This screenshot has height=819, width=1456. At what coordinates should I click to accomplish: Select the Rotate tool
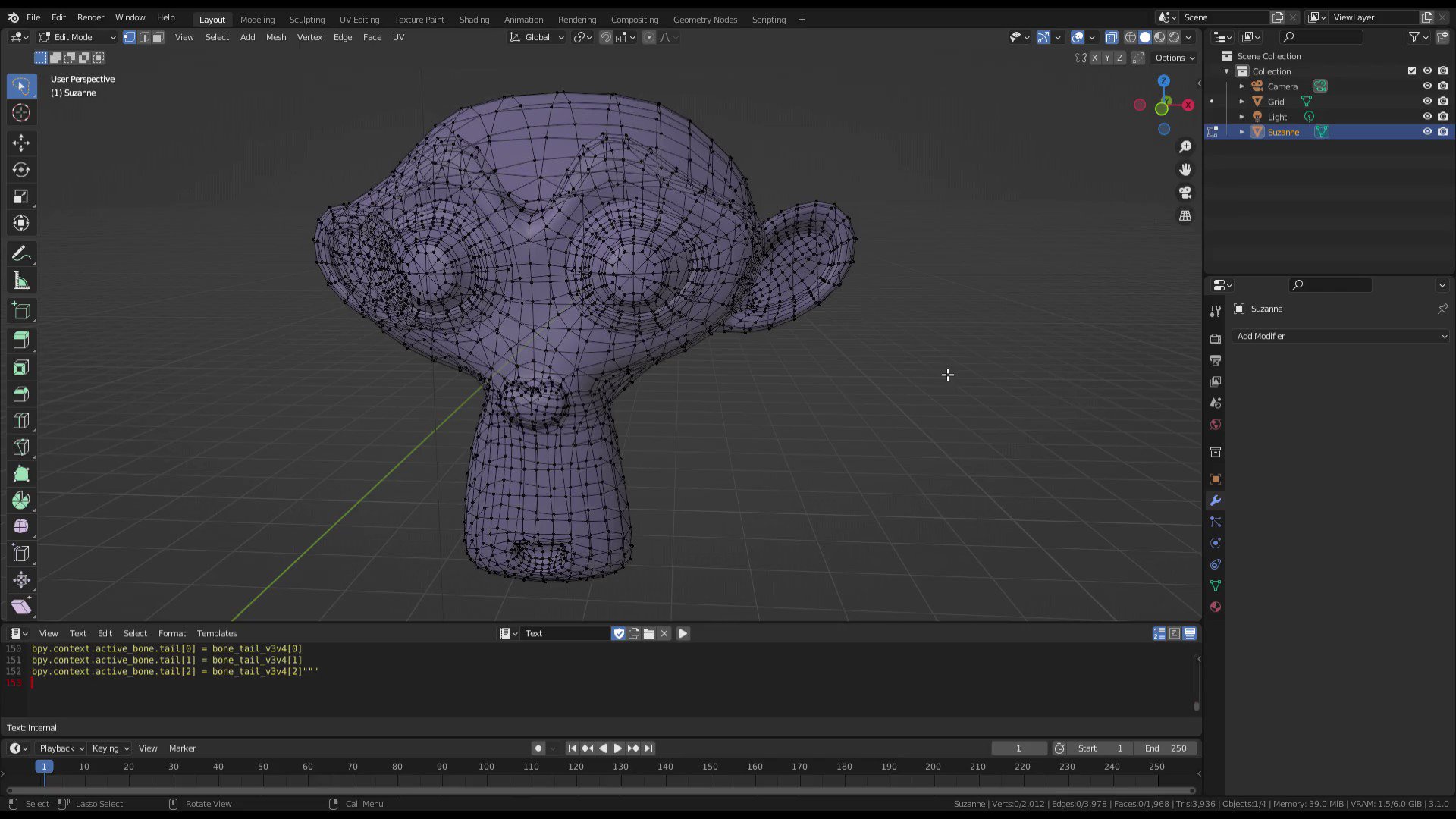point(21,170)
